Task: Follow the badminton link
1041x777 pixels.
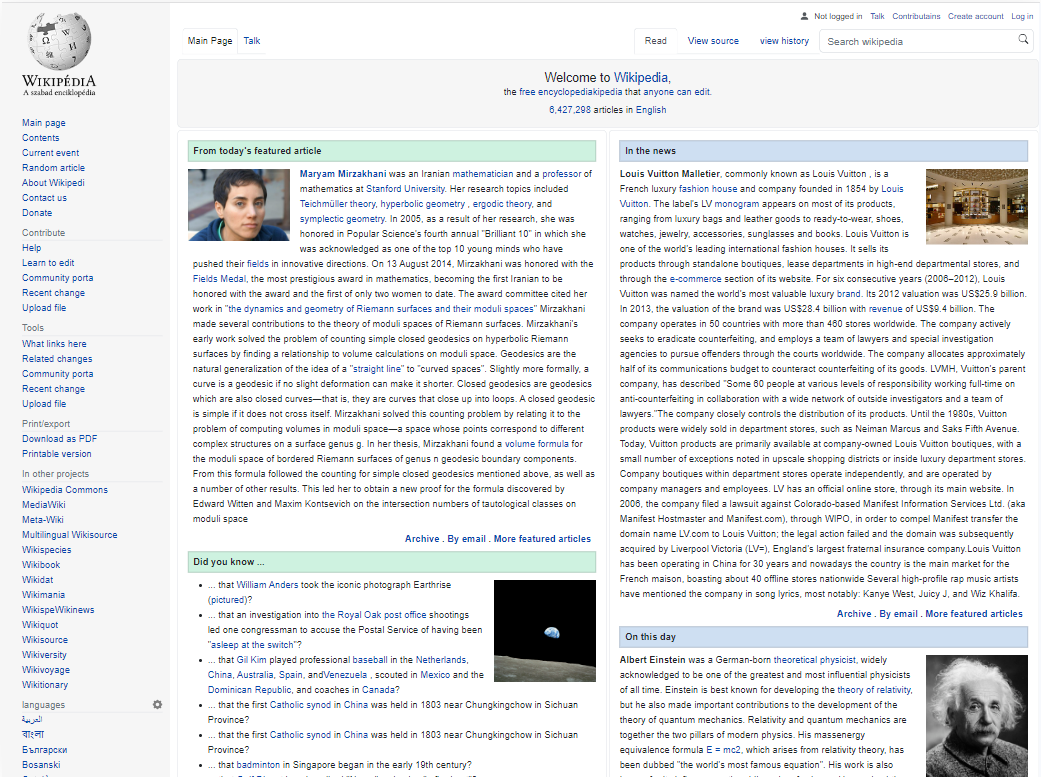Action: click(258, 764)
